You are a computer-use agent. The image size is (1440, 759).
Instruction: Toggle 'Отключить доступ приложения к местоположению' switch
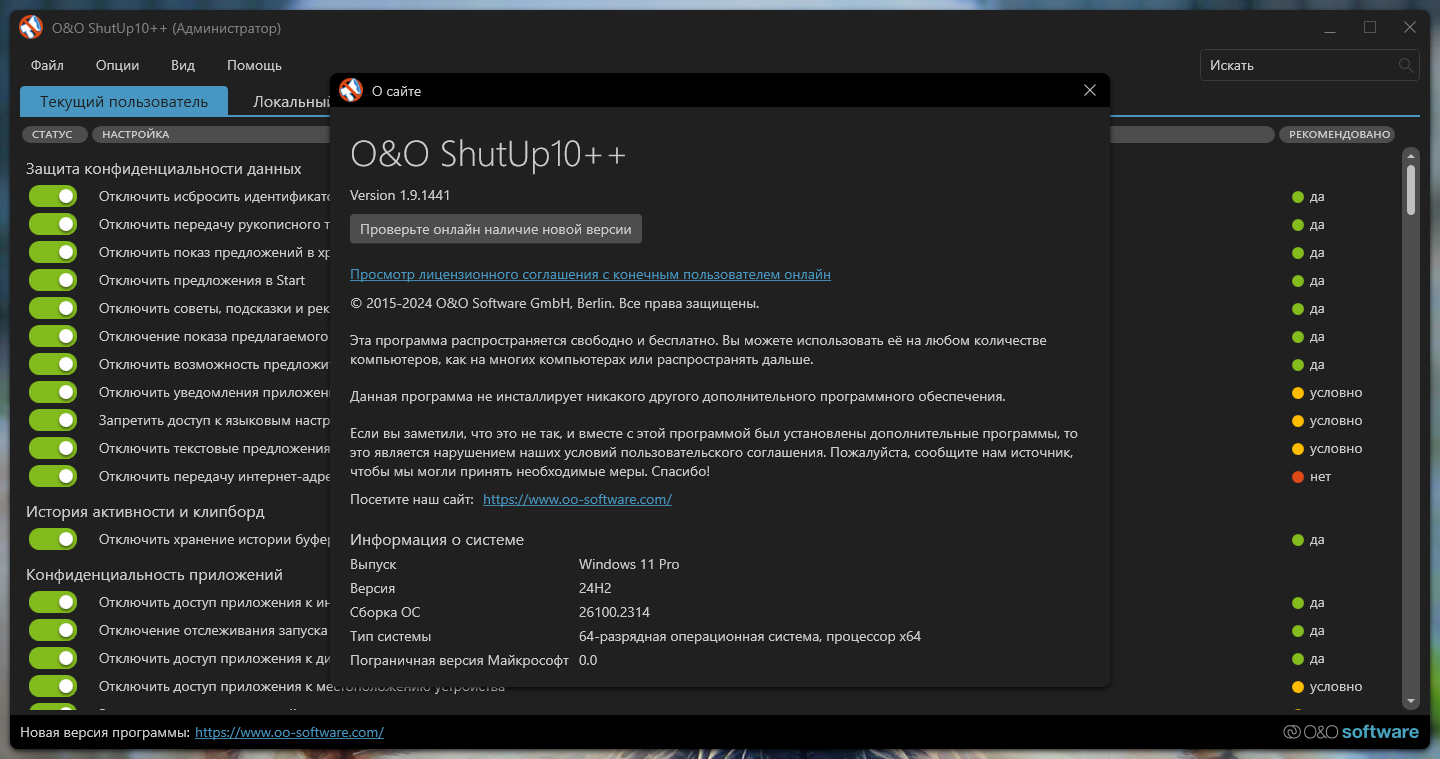click(53, 686)
